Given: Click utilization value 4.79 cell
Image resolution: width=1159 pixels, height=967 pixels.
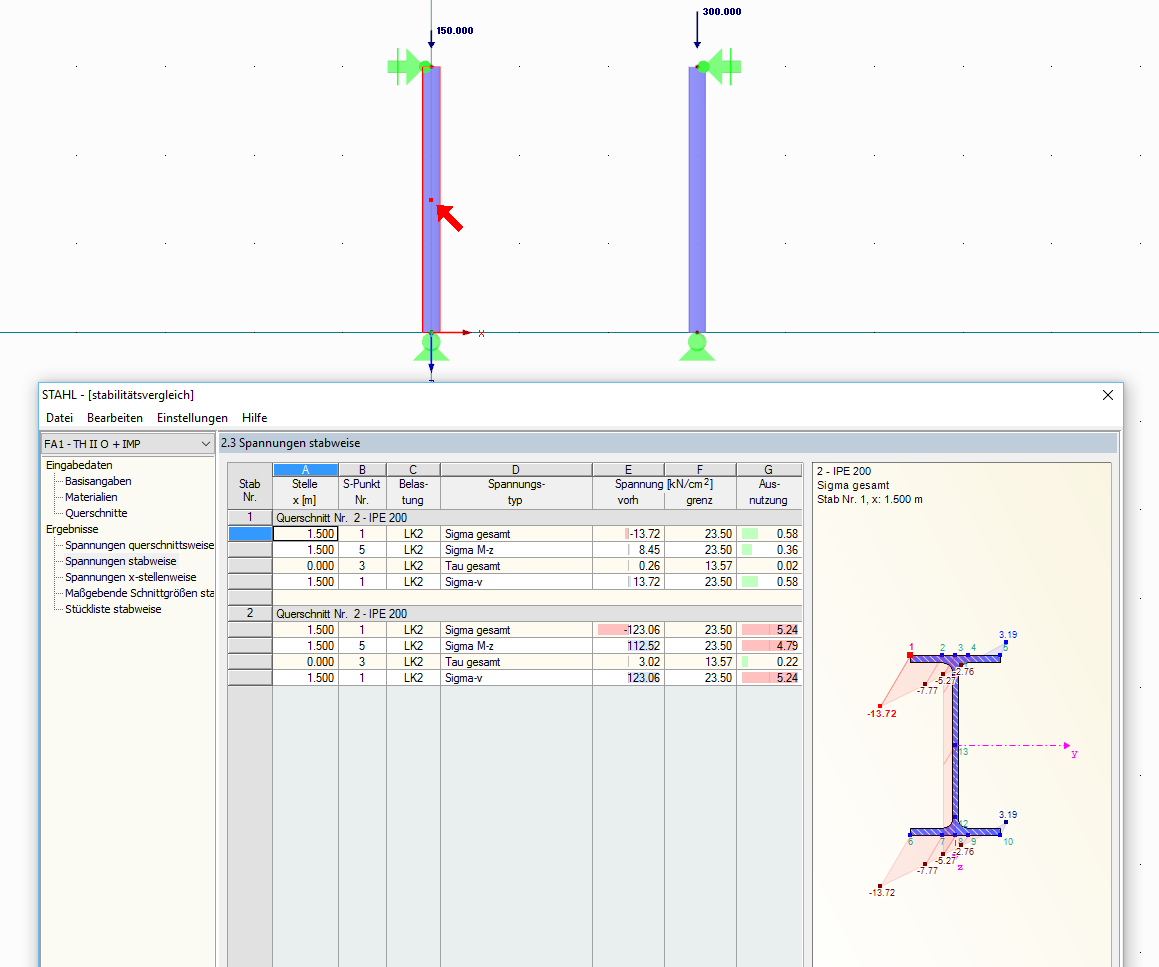Looking at the screenshot, I should (769, 646).
